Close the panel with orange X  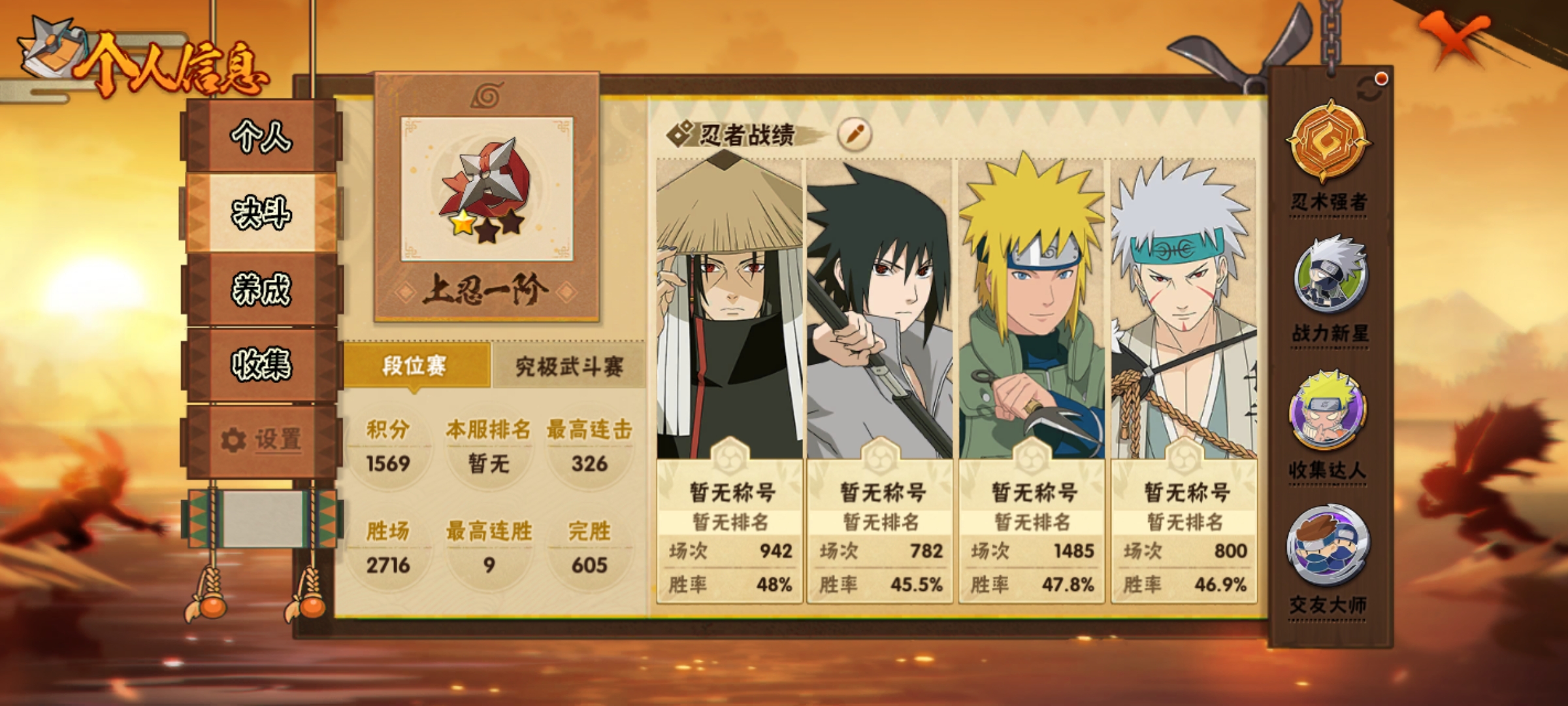tap(1454, 41)
